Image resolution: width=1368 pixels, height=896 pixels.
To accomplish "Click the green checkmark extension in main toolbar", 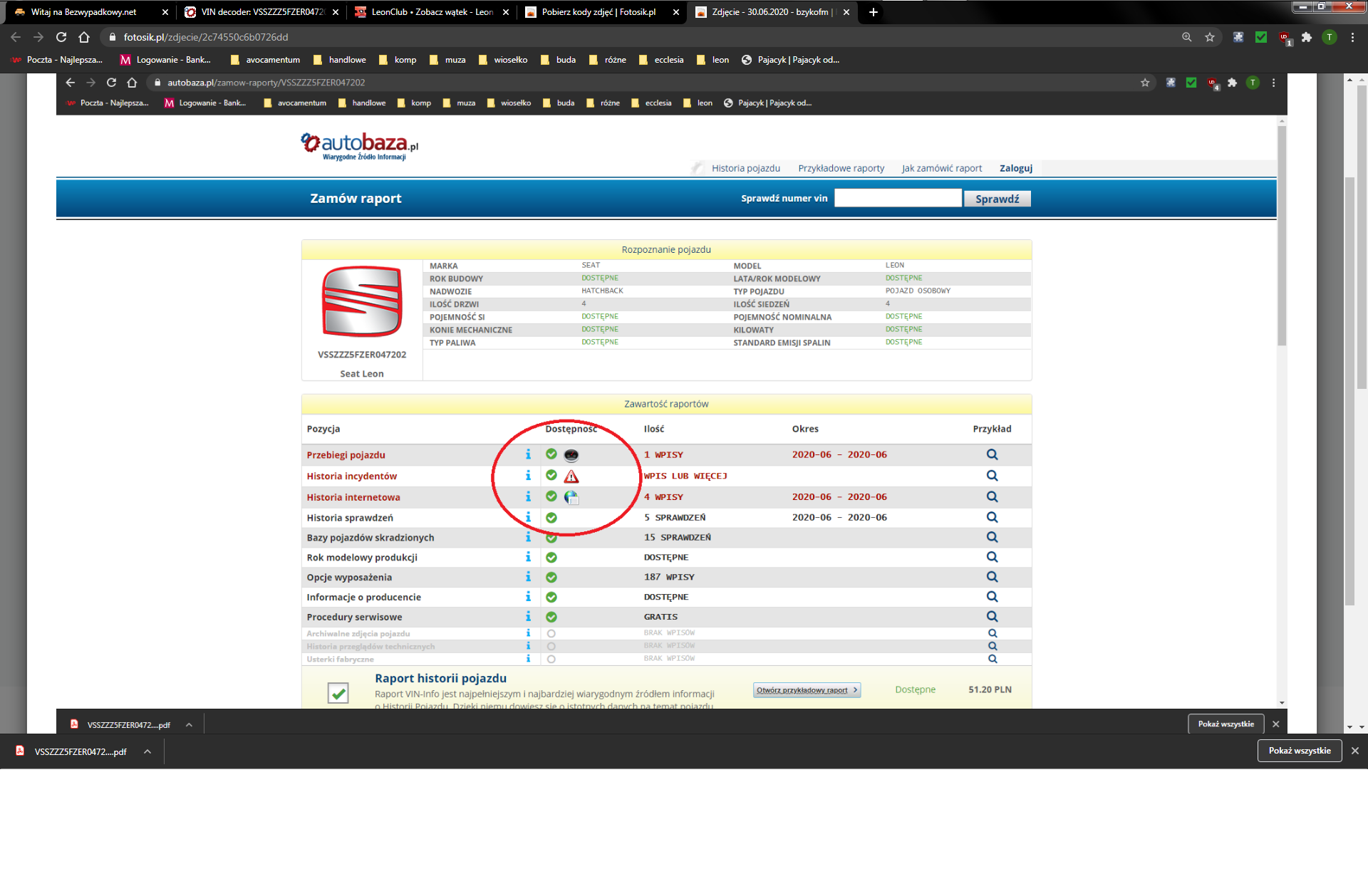I will (x=1261, y=37).
